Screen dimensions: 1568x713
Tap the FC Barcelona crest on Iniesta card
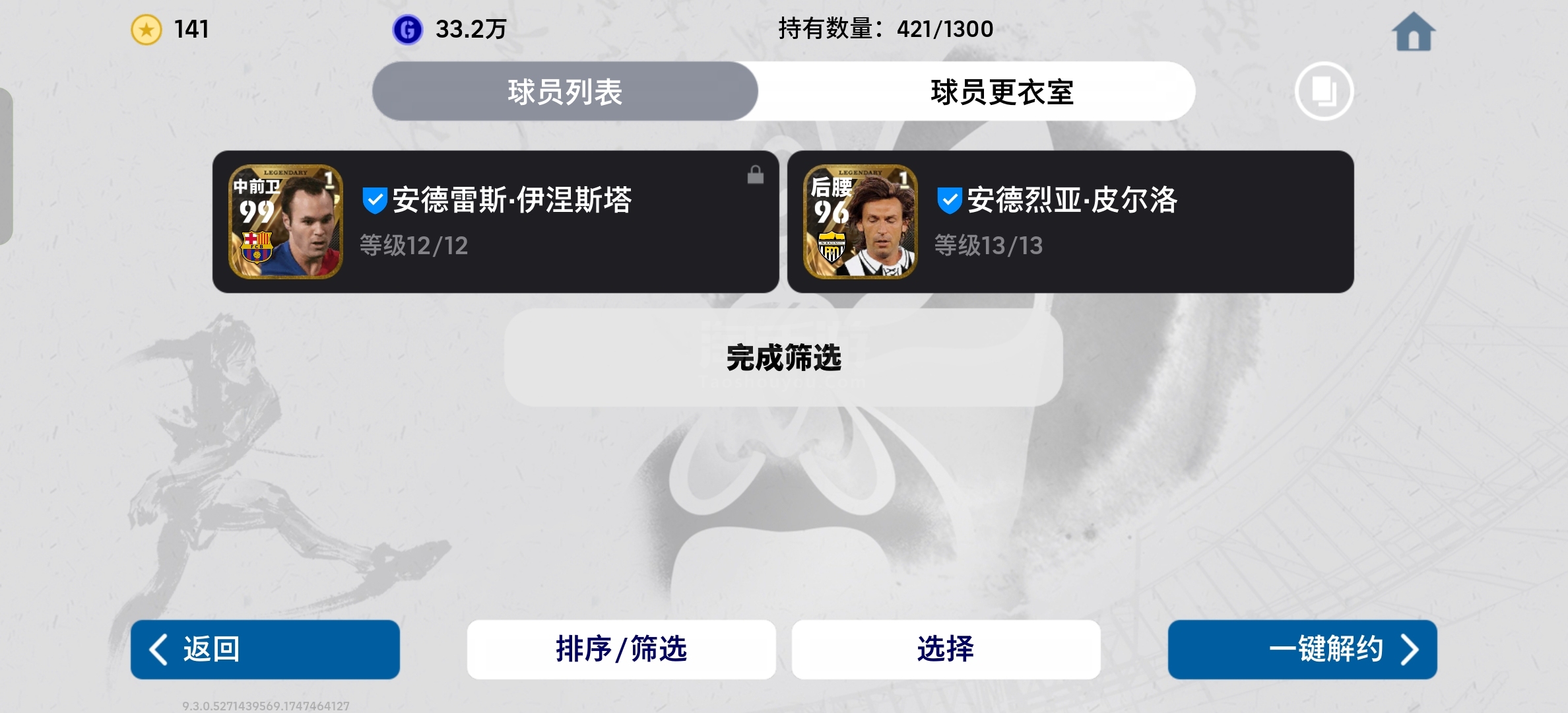pyautogui.click(x=257, y=247)
